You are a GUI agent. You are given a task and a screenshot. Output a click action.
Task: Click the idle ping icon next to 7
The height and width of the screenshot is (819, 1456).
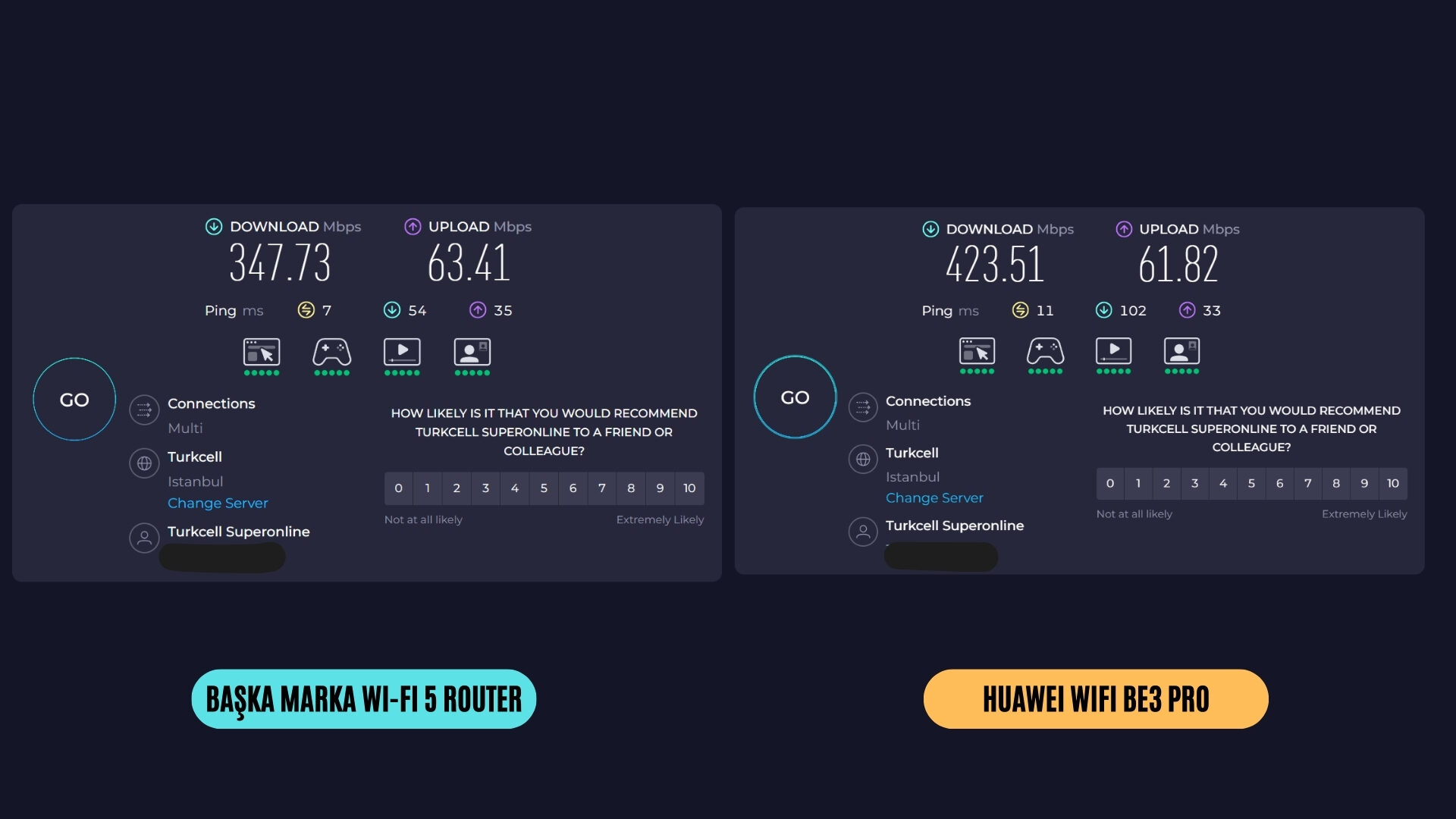[x=306, y=309]
